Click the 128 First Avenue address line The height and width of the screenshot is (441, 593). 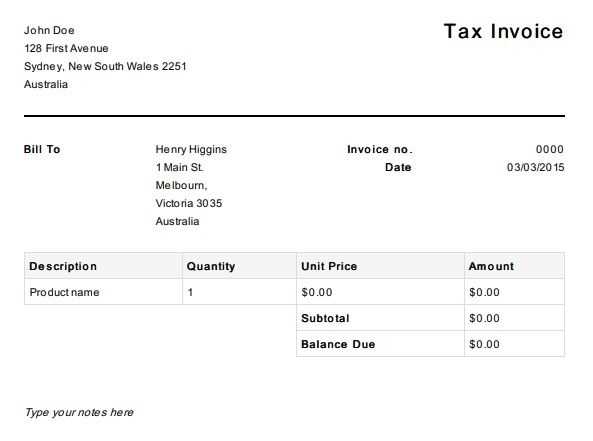click(x=66, y=48)
